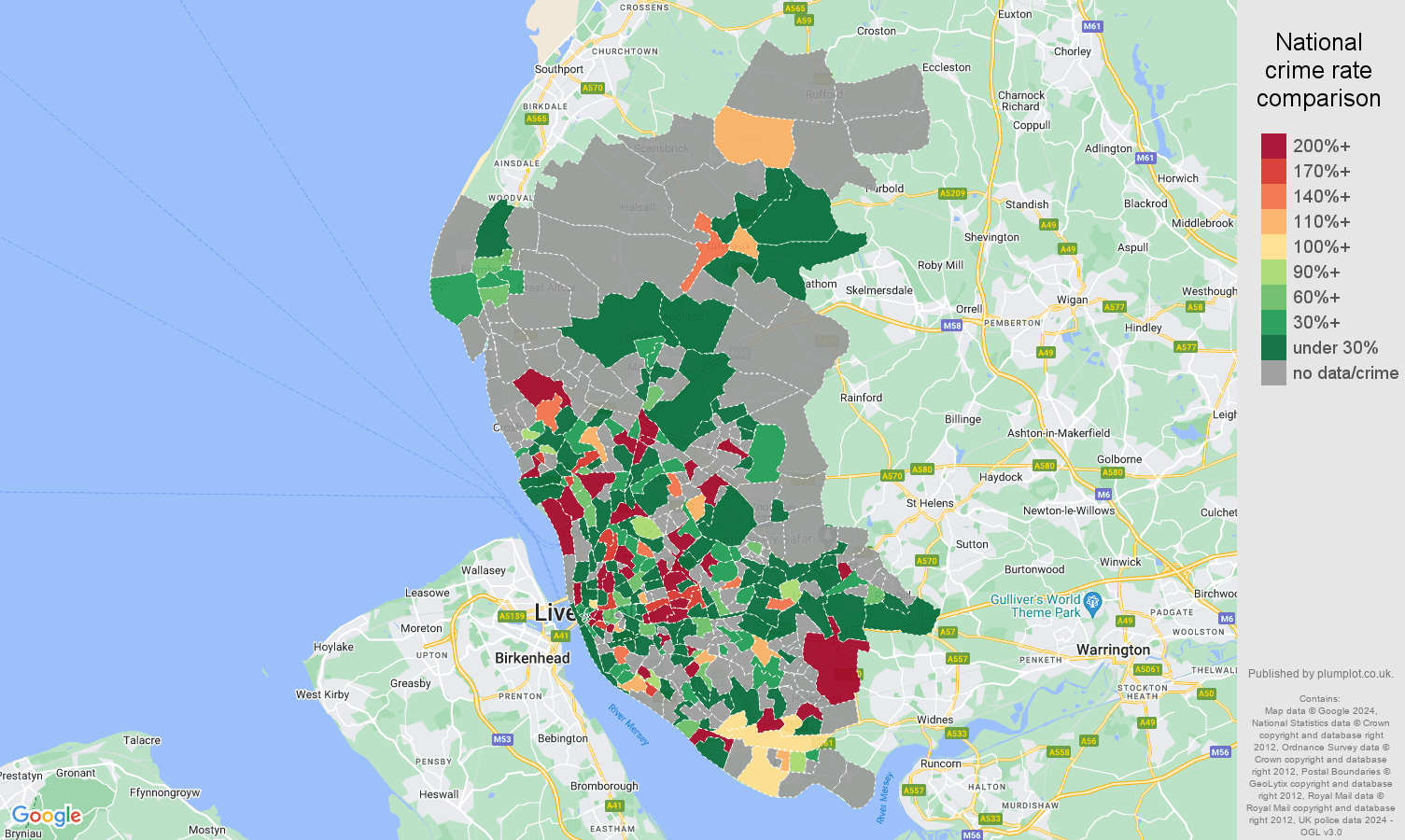Click the A41 road shield near Eastham
The height and width of the screenshot is (840, 1405).
coord(613,805)
